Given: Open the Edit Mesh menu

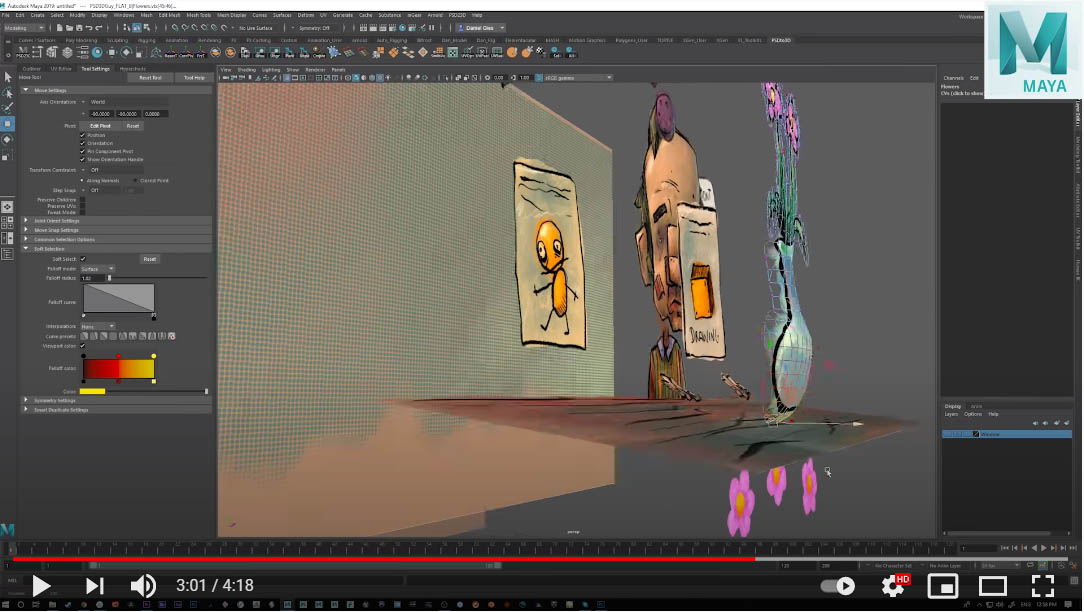Looking at the screenshot, I should point(169,15).
